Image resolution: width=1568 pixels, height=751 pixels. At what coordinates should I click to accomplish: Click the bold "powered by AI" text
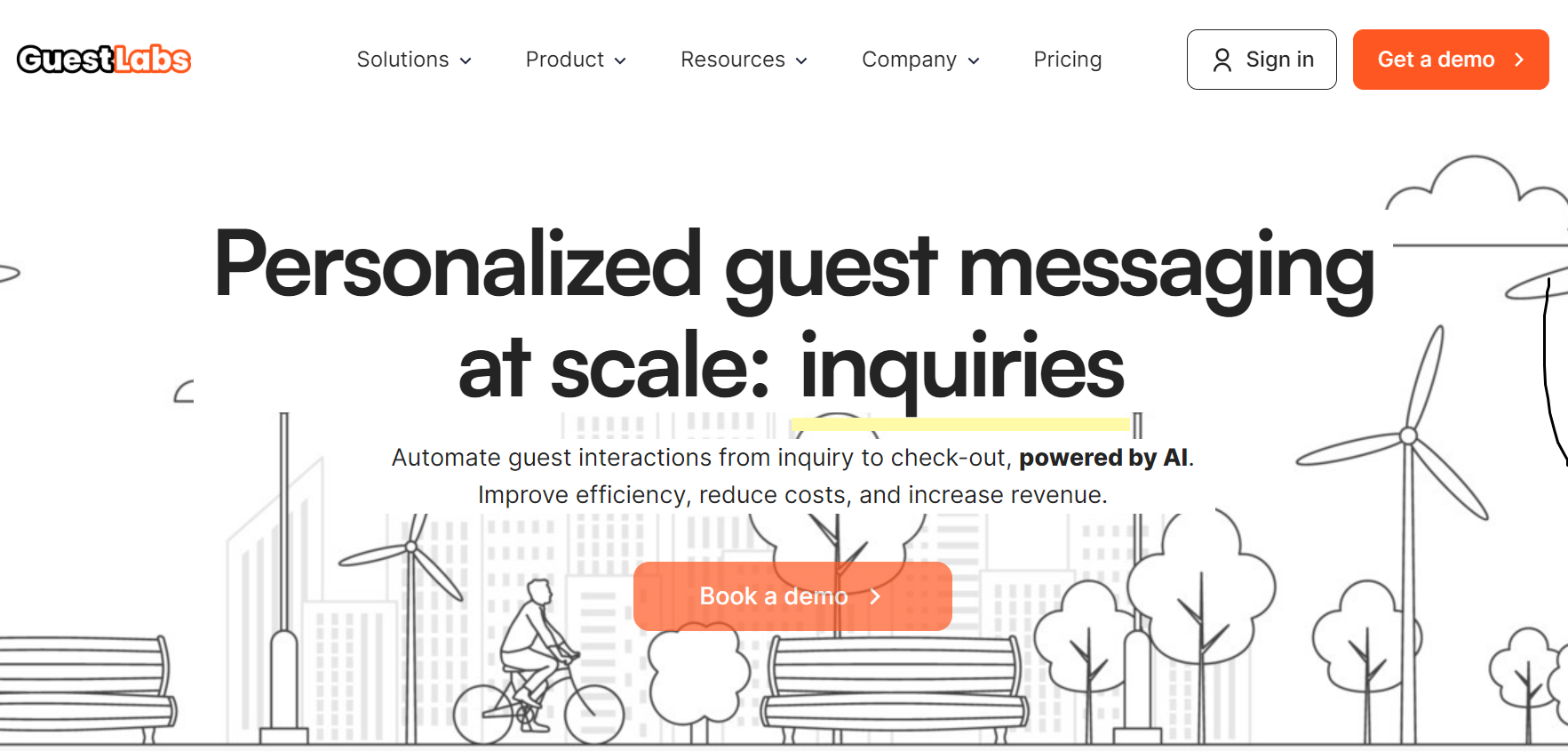click(x=1102, y=458)
